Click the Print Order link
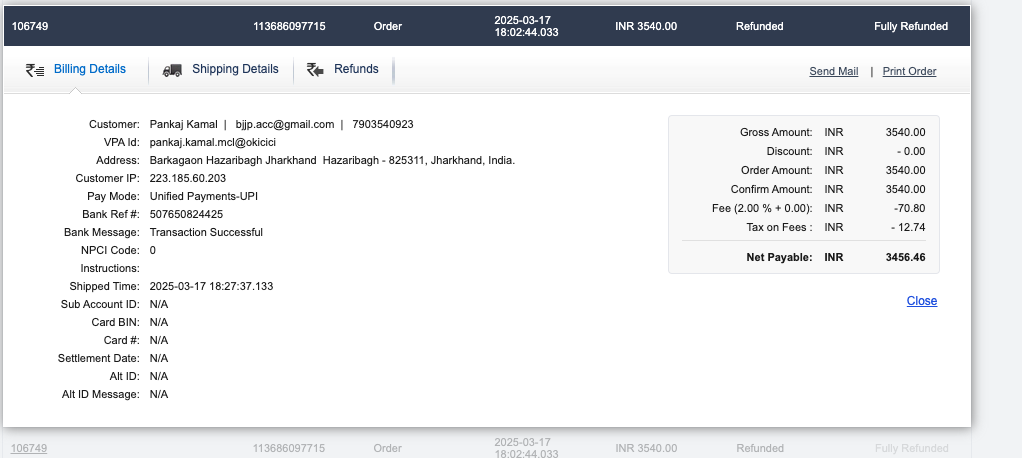Screen dimensions: 1022x458 click(909, 71)
